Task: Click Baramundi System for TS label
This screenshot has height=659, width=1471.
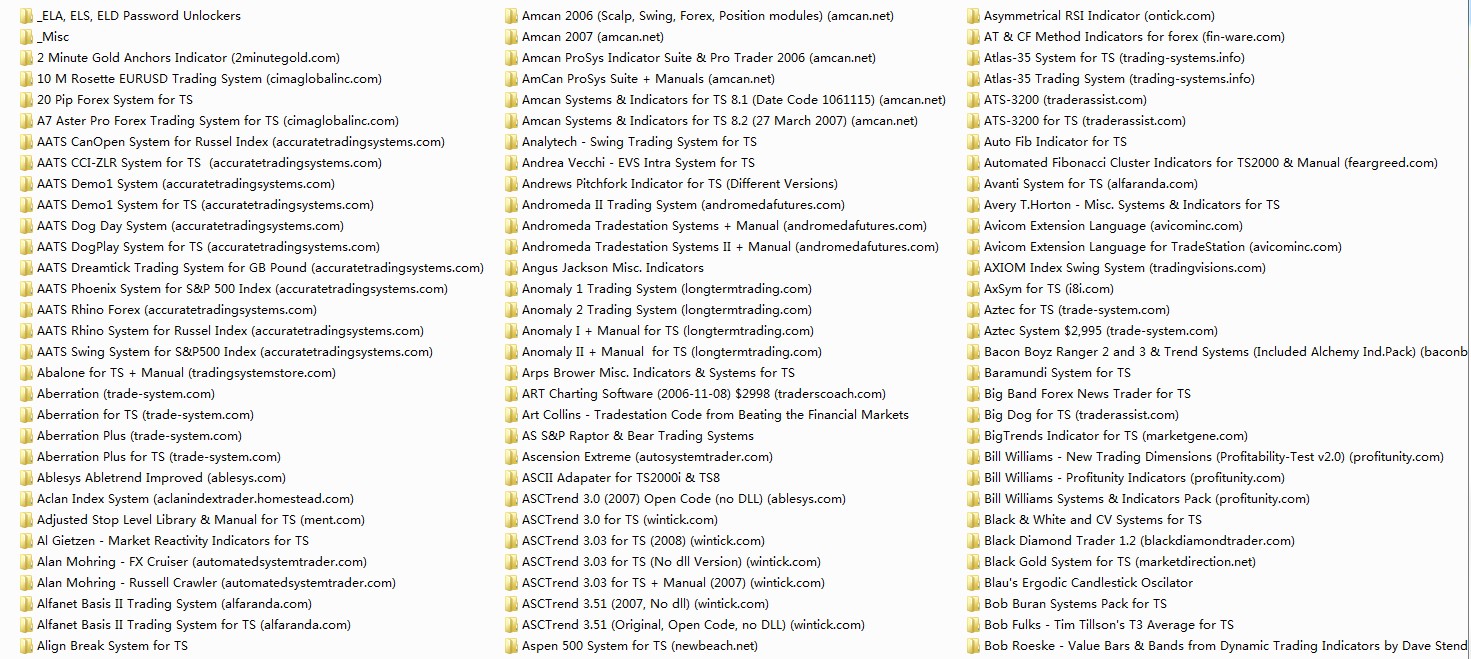Action: 1057,373
